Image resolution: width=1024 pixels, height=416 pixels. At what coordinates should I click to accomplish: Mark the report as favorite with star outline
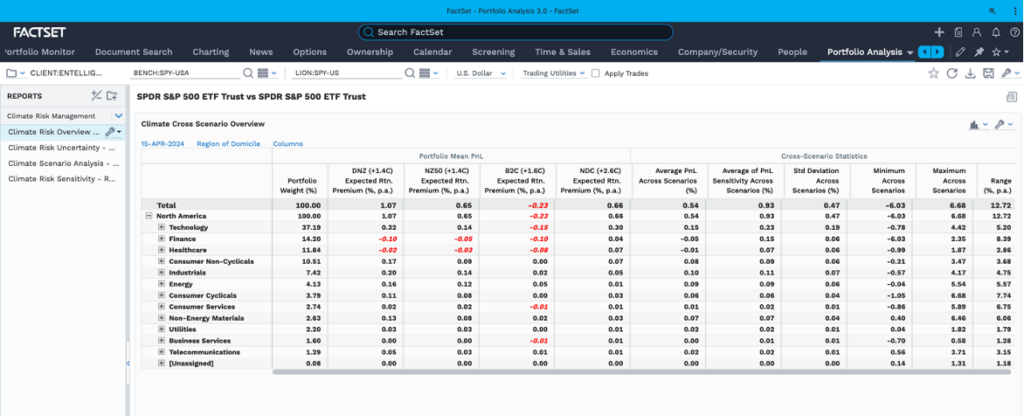click(x=934, y=73)
